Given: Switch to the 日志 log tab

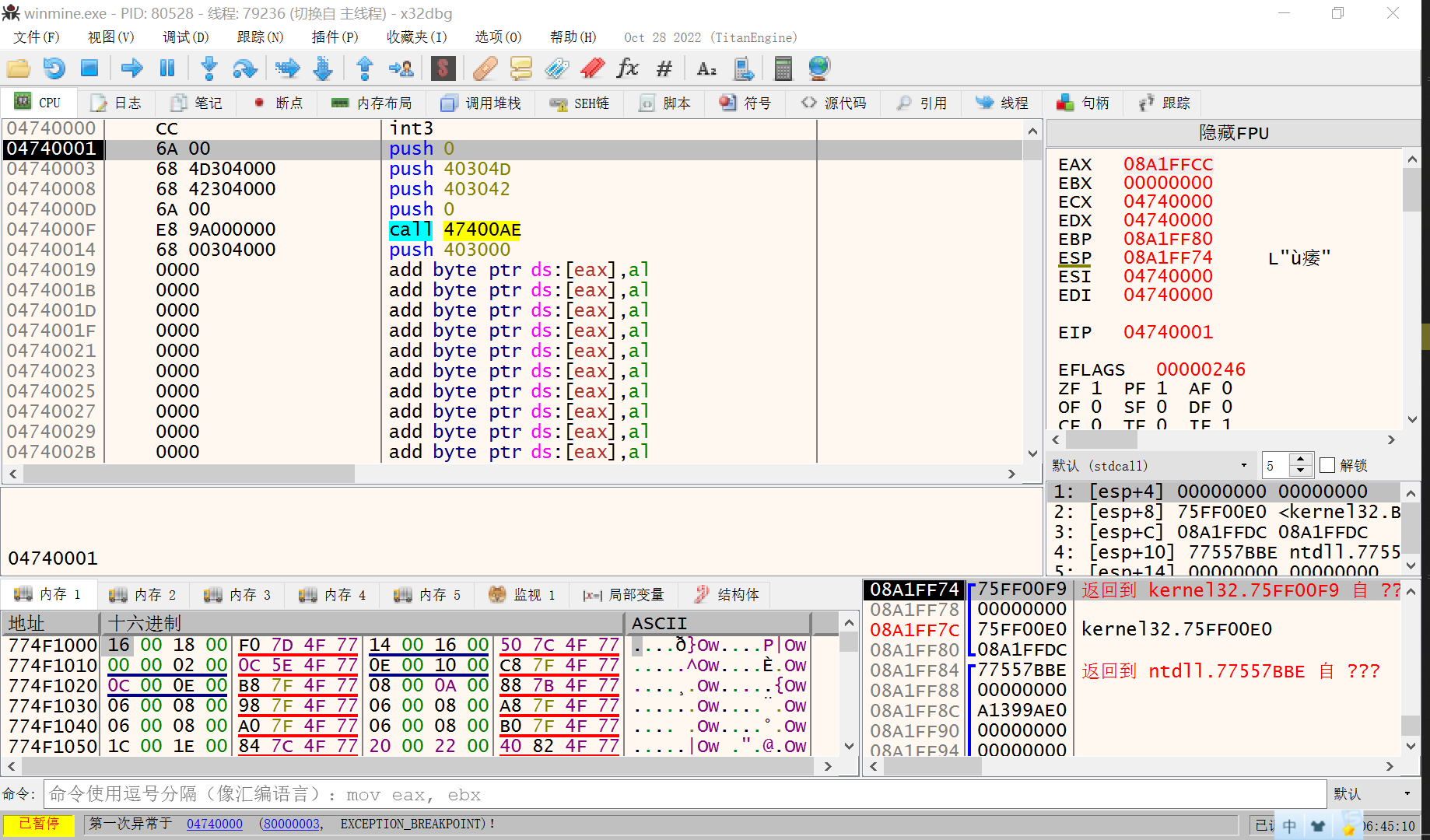Looking at the screenshot, I should (x=116, y=103).
